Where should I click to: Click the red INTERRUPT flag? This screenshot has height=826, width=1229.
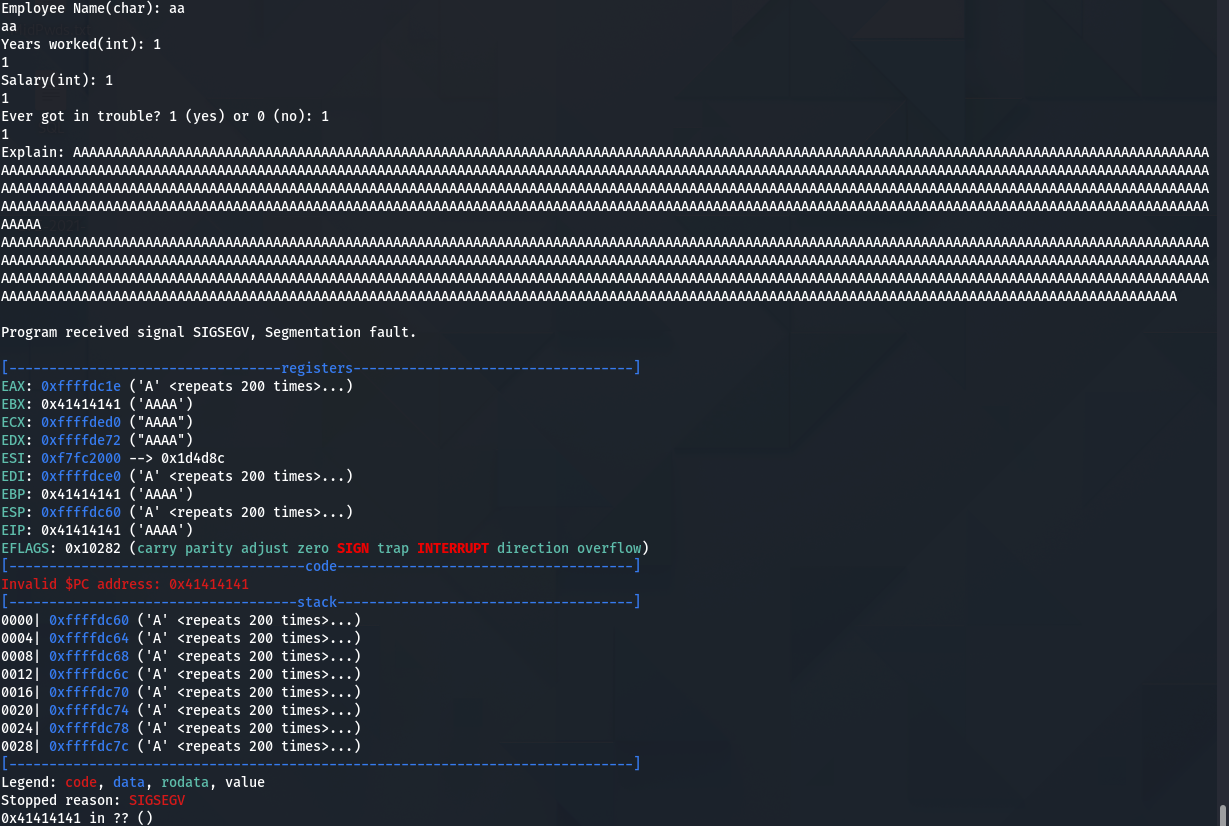[453, 548]
